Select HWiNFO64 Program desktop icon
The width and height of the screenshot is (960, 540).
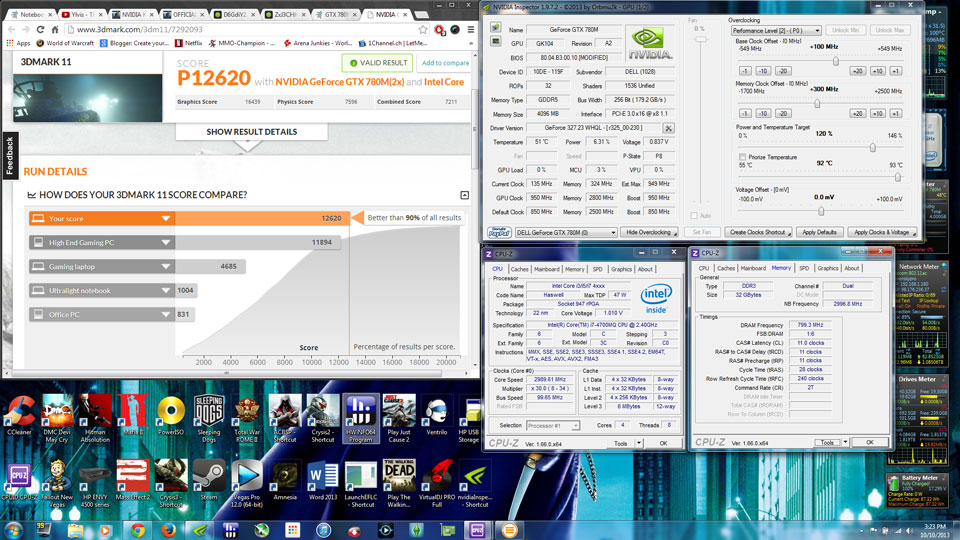tap(361, 418)
